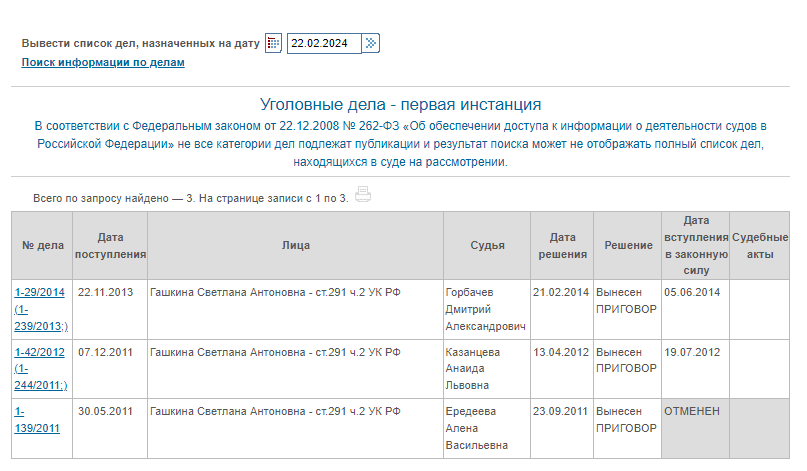
Task: Select the 'Судебные акты' column header
Action: [x=760, y=246]
